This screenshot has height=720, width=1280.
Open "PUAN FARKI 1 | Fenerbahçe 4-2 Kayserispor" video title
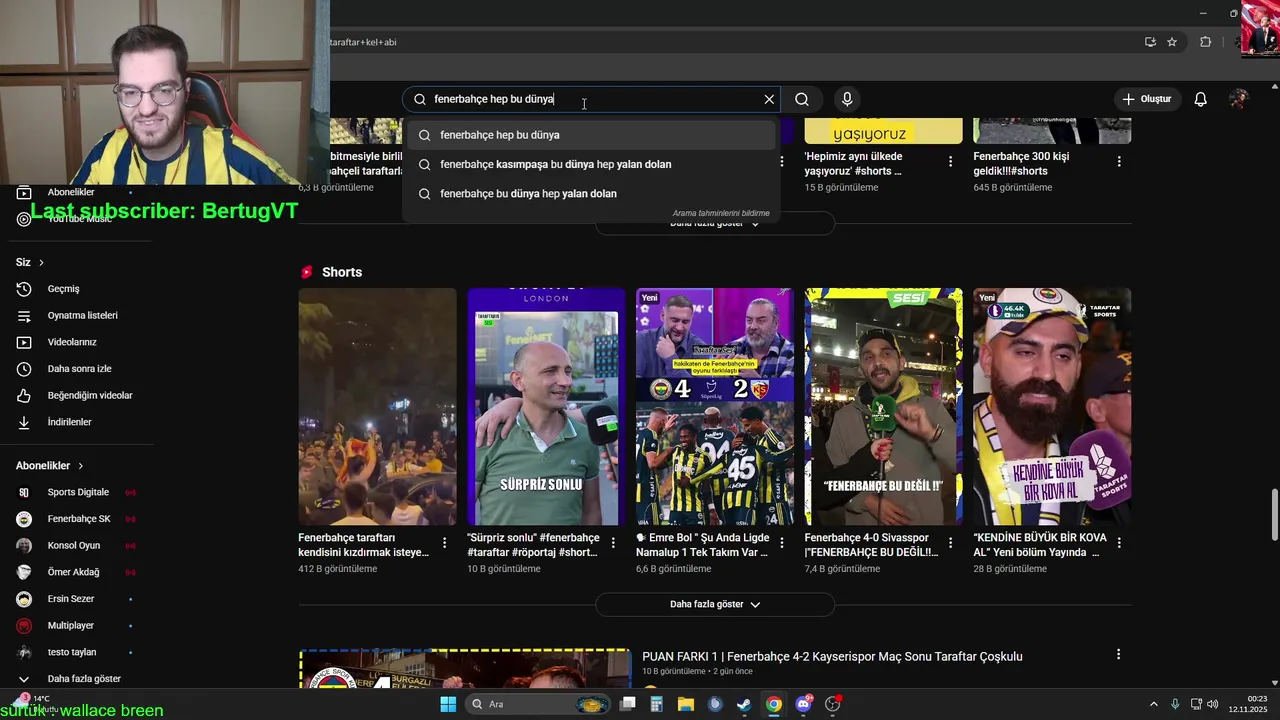[x=832, y=657]
